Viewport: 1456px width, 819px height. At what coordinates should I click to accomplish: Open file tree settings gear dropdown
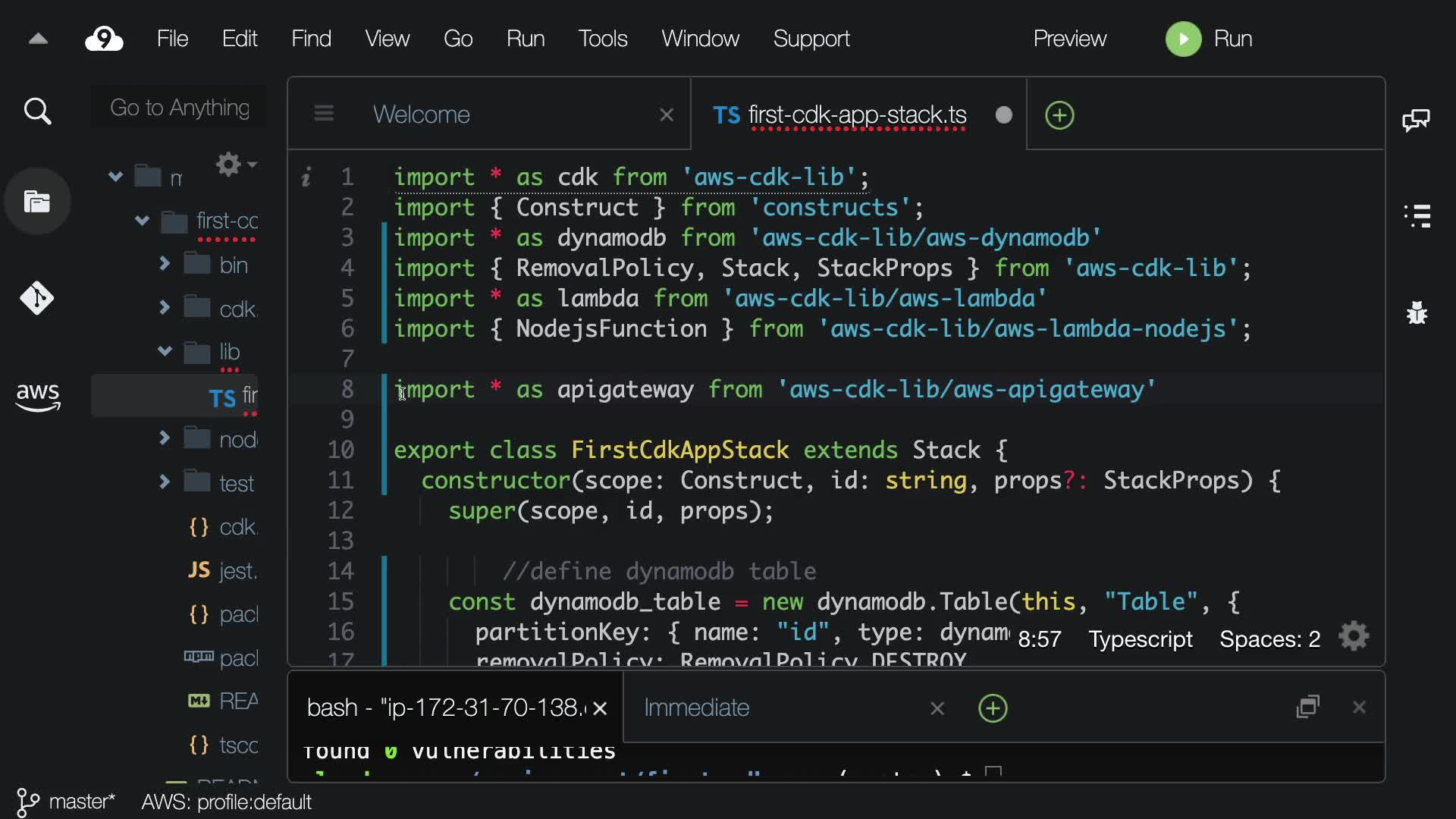coord(235,164)
